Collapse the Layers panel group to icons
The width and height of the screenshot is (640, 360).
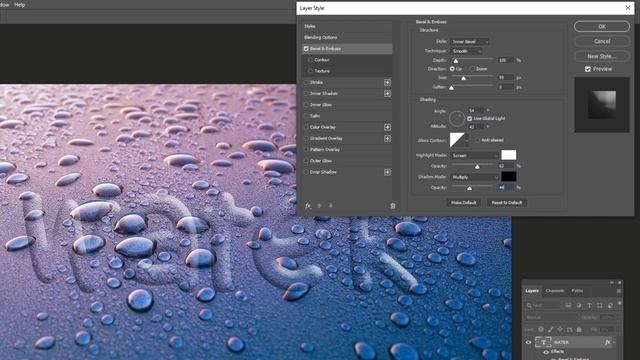[x=612, y=282]
